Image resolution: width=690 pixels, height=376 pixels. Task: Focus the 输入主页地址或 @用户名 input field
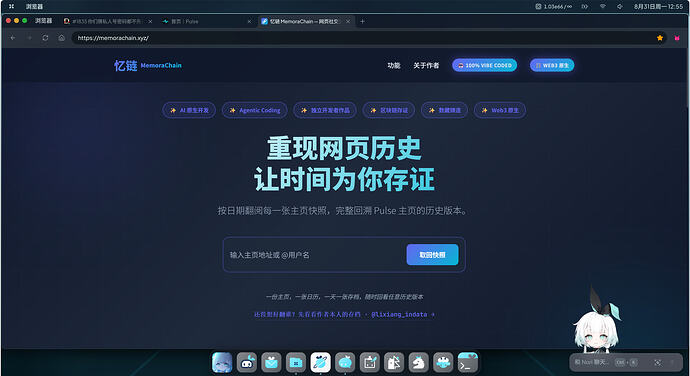click(x=314, y=255)
